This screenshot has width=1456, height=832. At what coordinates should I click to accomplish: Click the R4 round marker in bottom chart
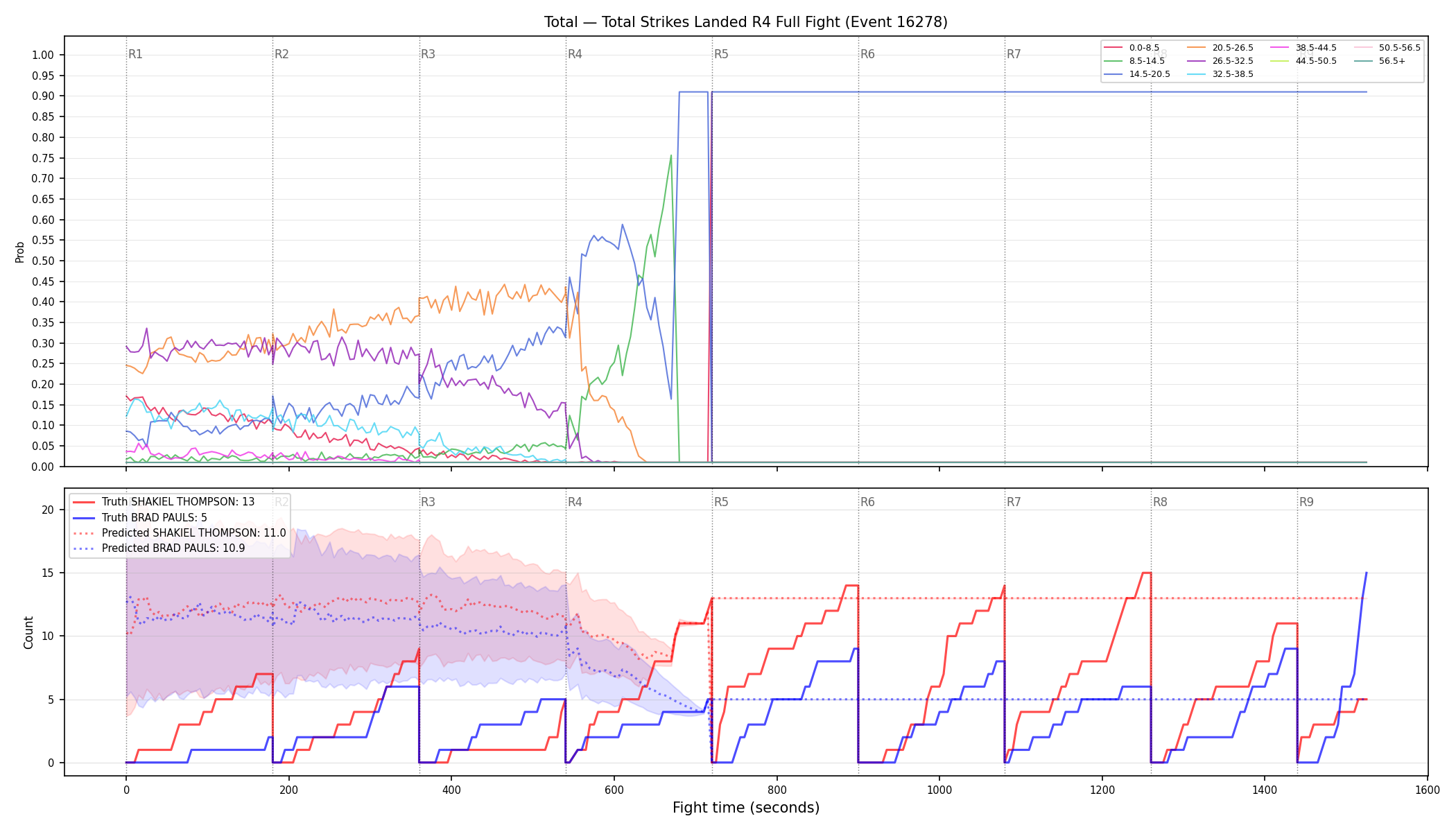pyautogui.click(x=575, y=502)
